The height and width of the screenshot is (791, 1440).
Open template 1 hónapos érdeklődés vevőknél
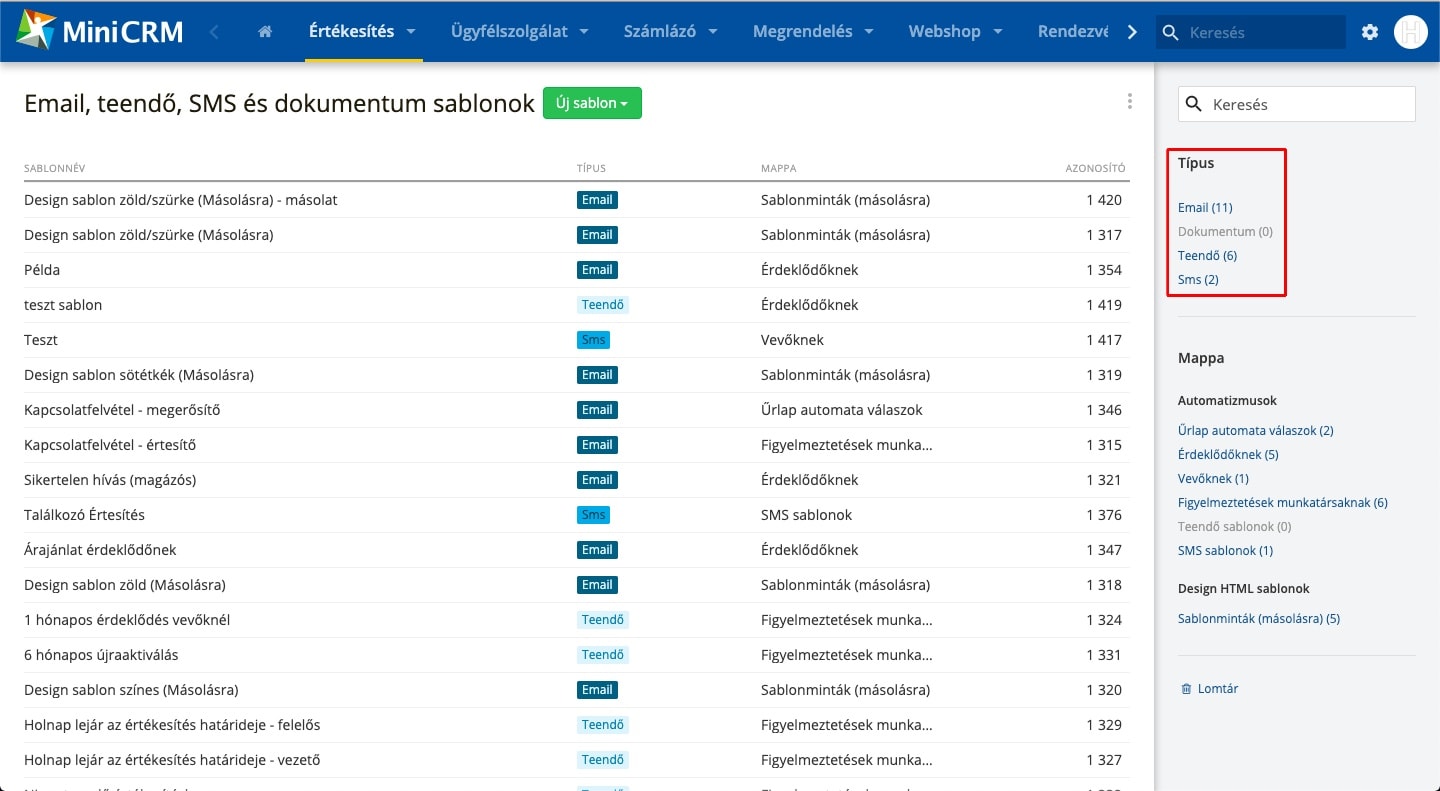point(127,620)
